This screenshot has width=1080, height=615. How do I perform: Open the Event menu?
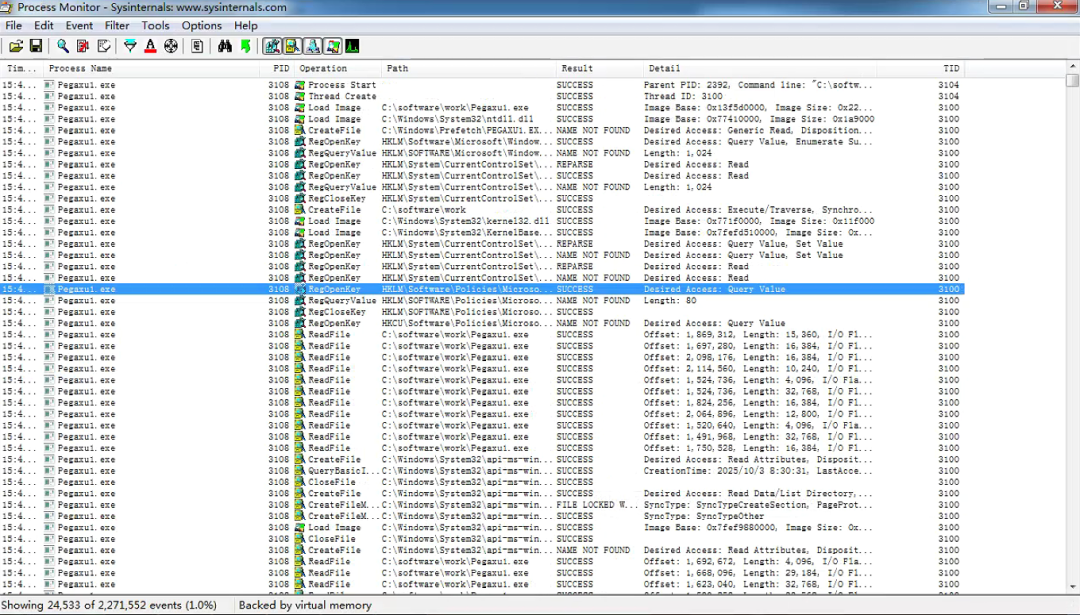coord(79,25)
